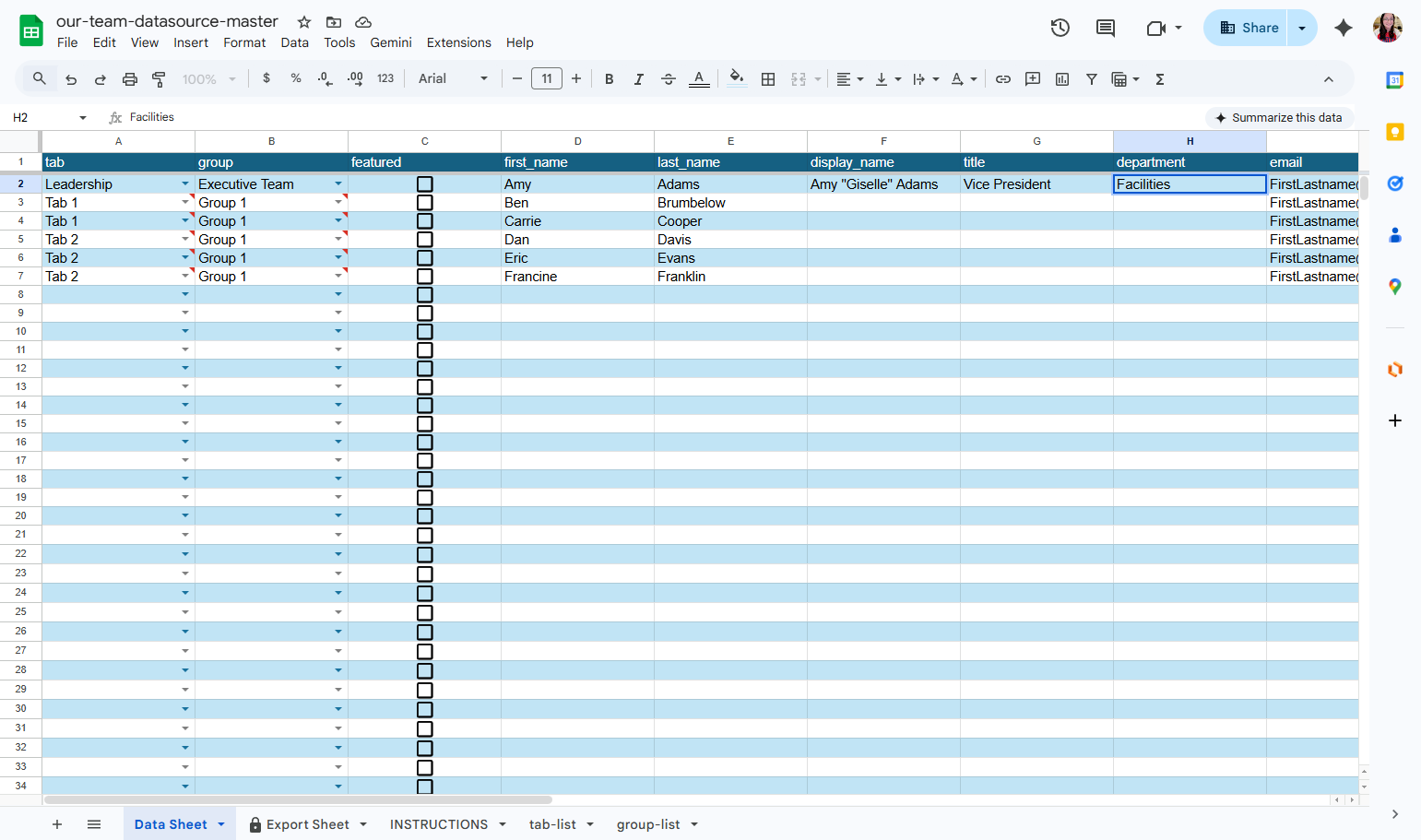Screen dimensions: 1421x840
Task: Open Share options dropdown arrow
Action: tap(1302, 28)
